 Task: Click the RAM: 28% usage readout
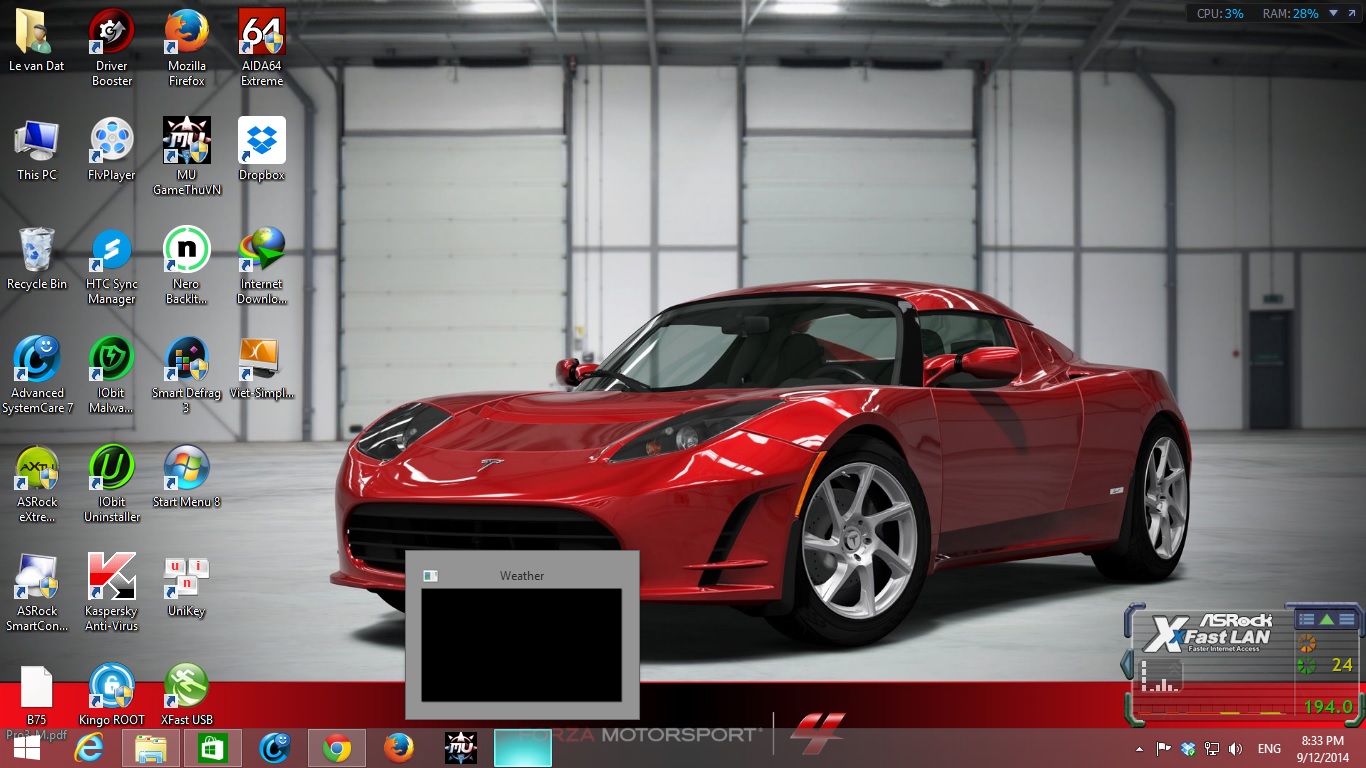tap(1290, 14)
